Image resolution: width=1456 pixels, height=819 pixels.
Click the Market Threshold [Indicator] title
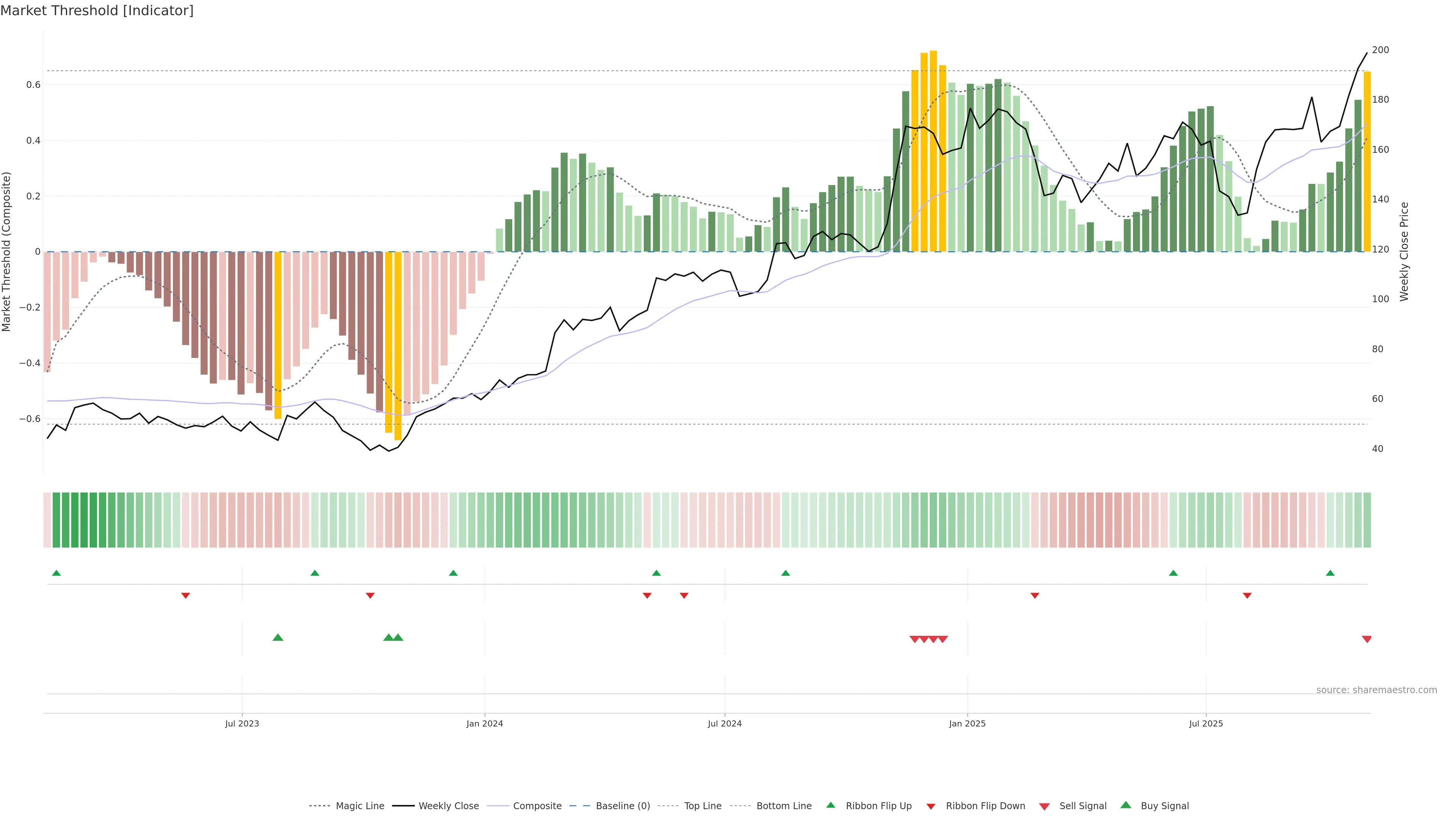[97, 11]
